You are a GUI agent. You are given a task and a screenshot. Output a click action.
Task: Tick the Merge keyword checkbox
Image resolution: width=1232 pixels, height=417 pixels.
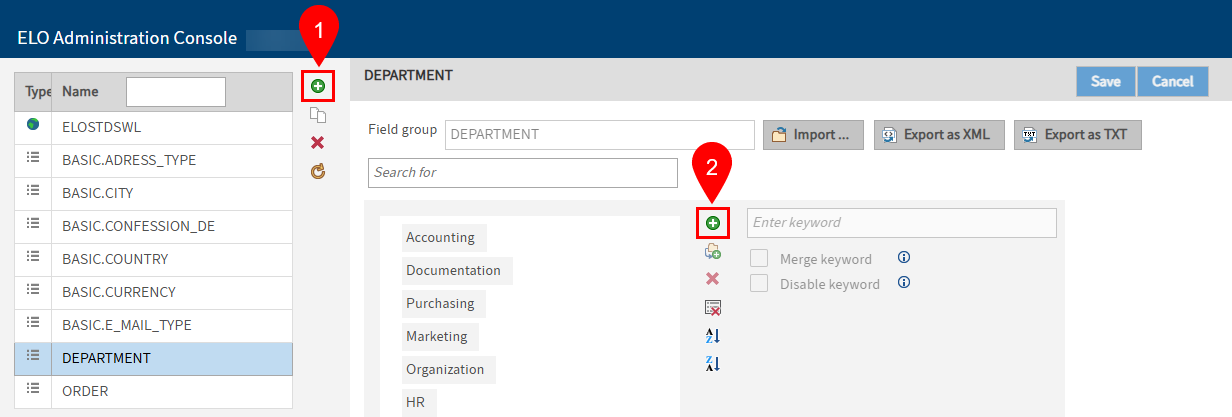[x=759, y=258]
